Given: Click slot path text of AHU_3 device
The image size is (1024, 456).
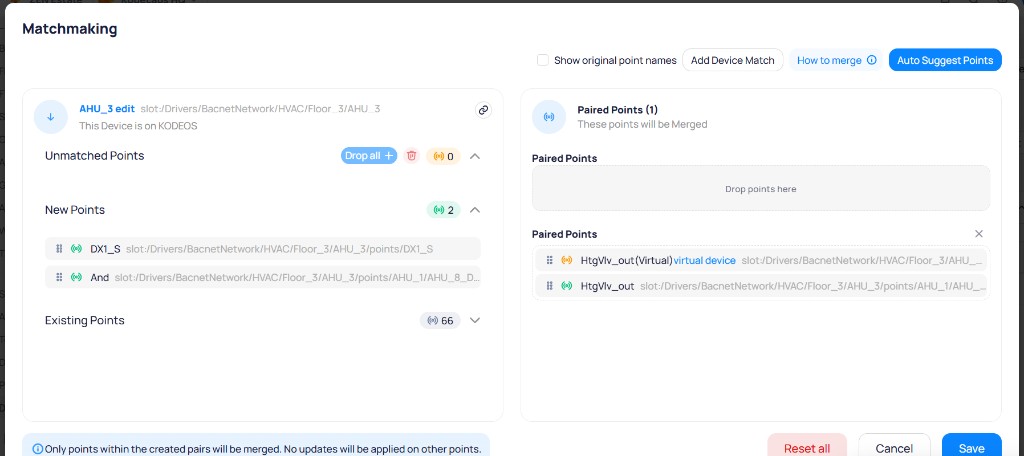Looking at the screenshot, I should tap(260, 109).
